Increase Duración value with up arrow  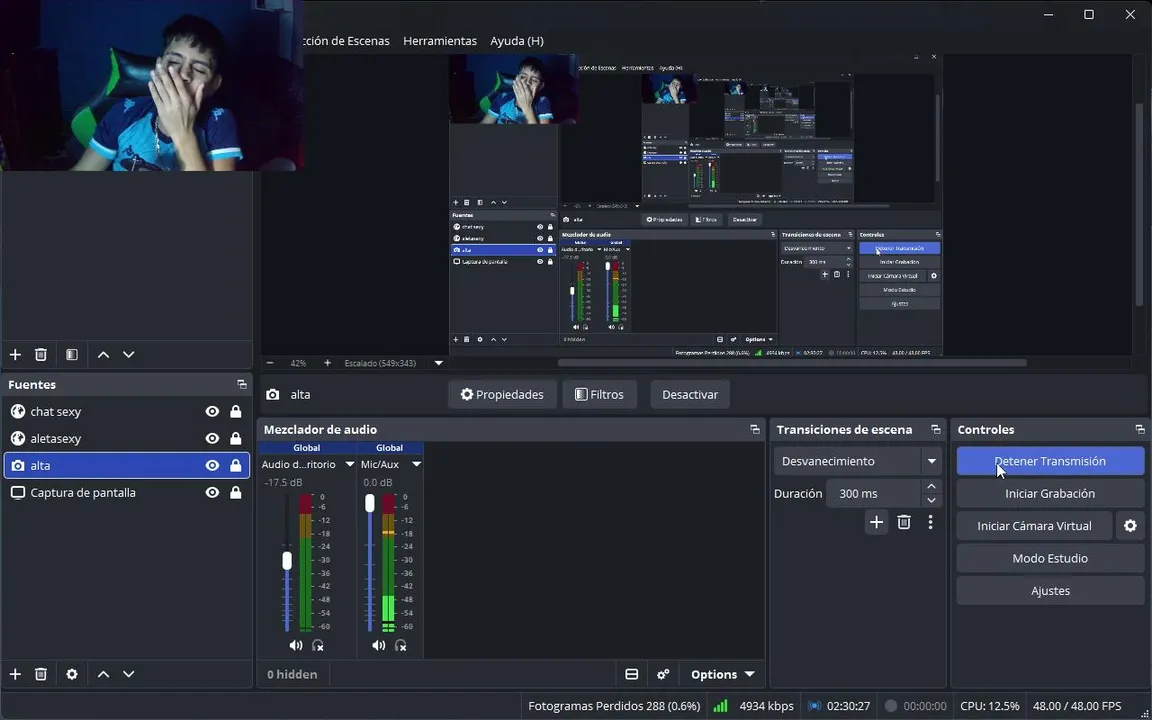click(x=931, y=486)
